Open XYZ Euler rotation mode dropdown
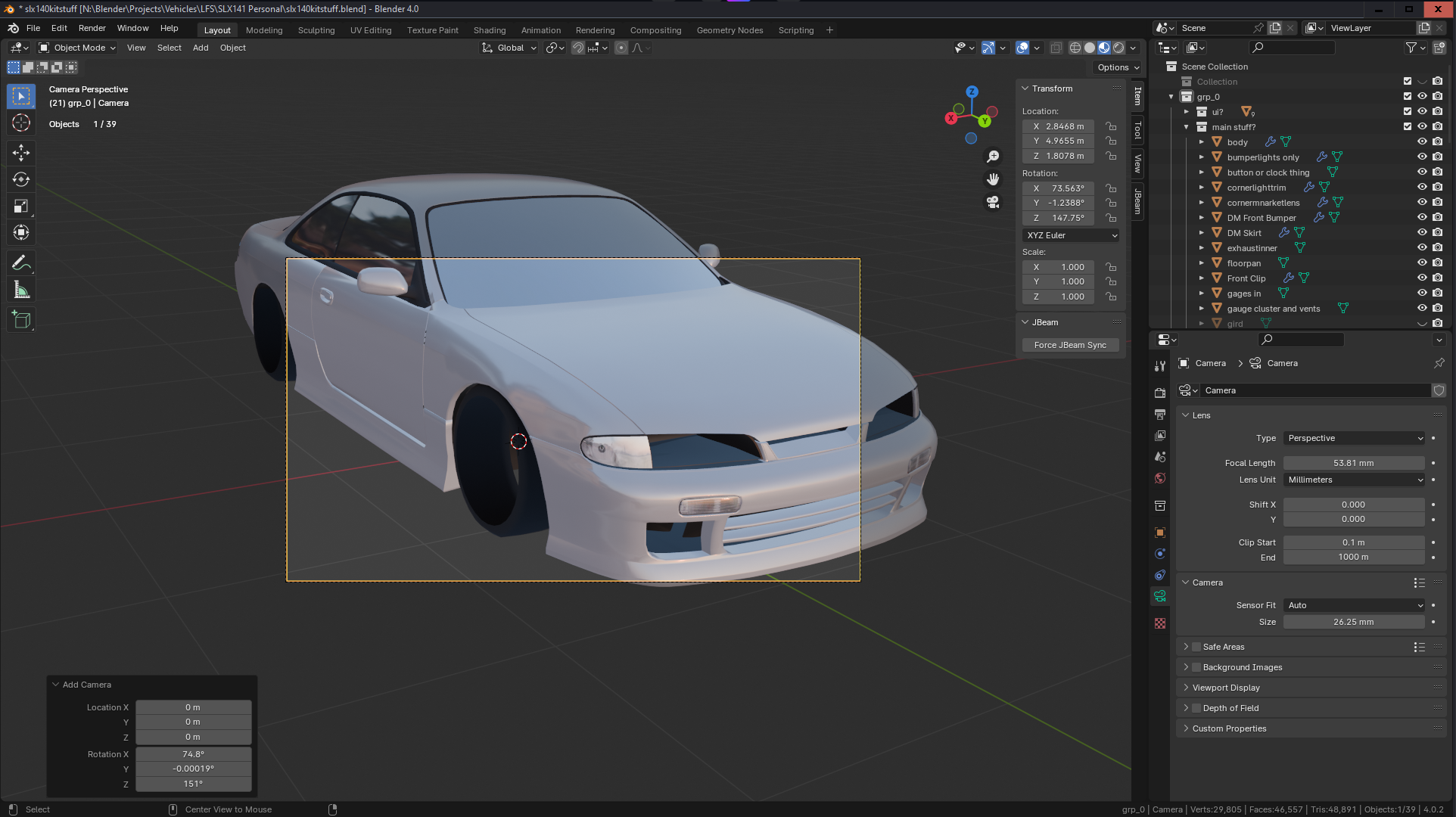The height and width of the screenshot is (817, 1456). tap(1071, 235)
